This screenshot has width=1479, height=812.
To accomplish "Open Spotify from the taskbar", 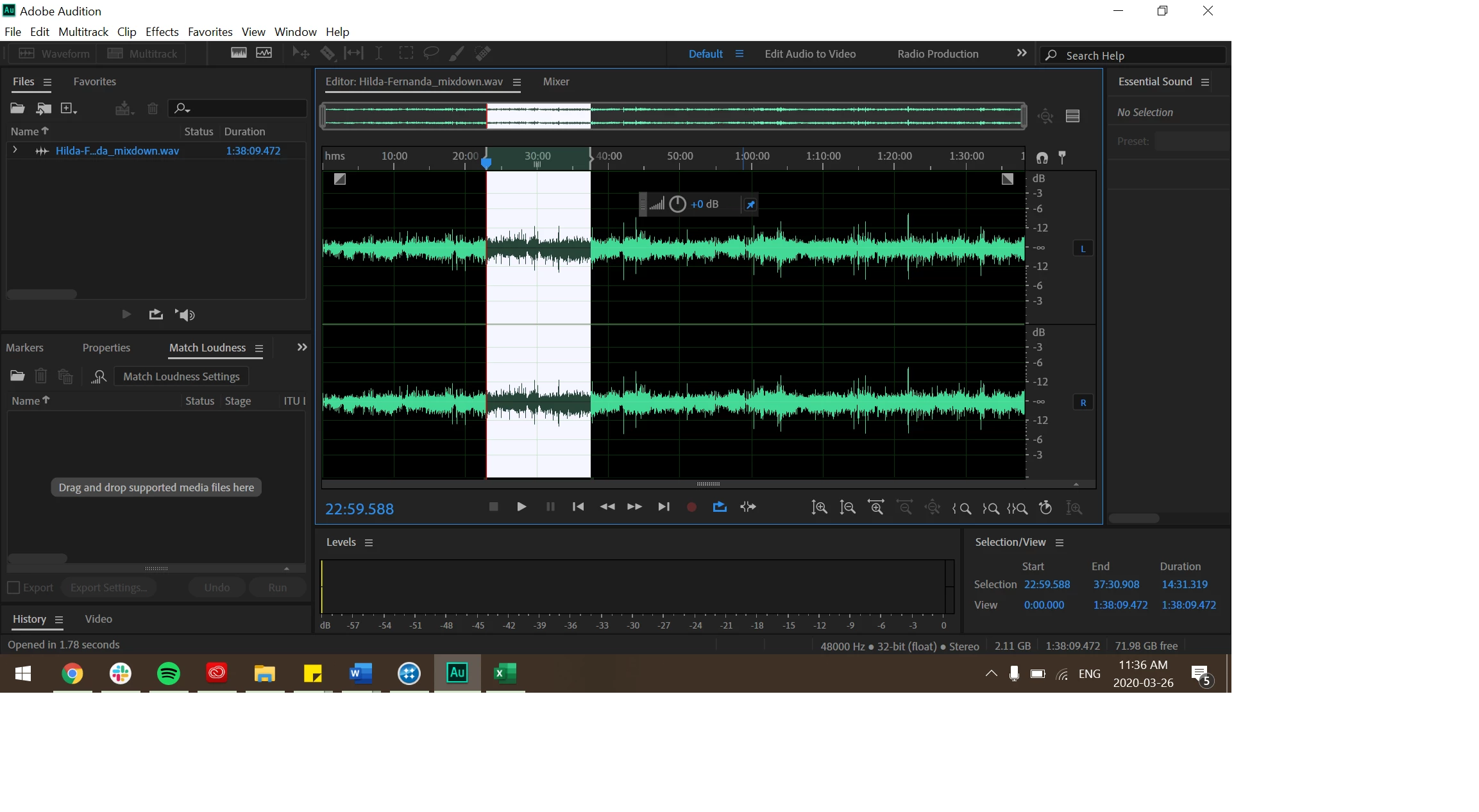I will (x=168, y=673).
